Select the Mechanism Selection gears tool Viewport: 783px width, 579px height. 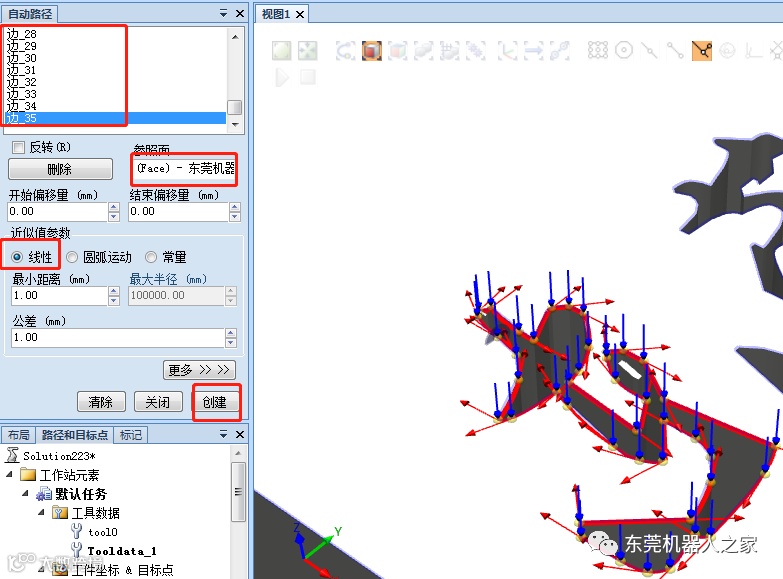click(475, 50)
